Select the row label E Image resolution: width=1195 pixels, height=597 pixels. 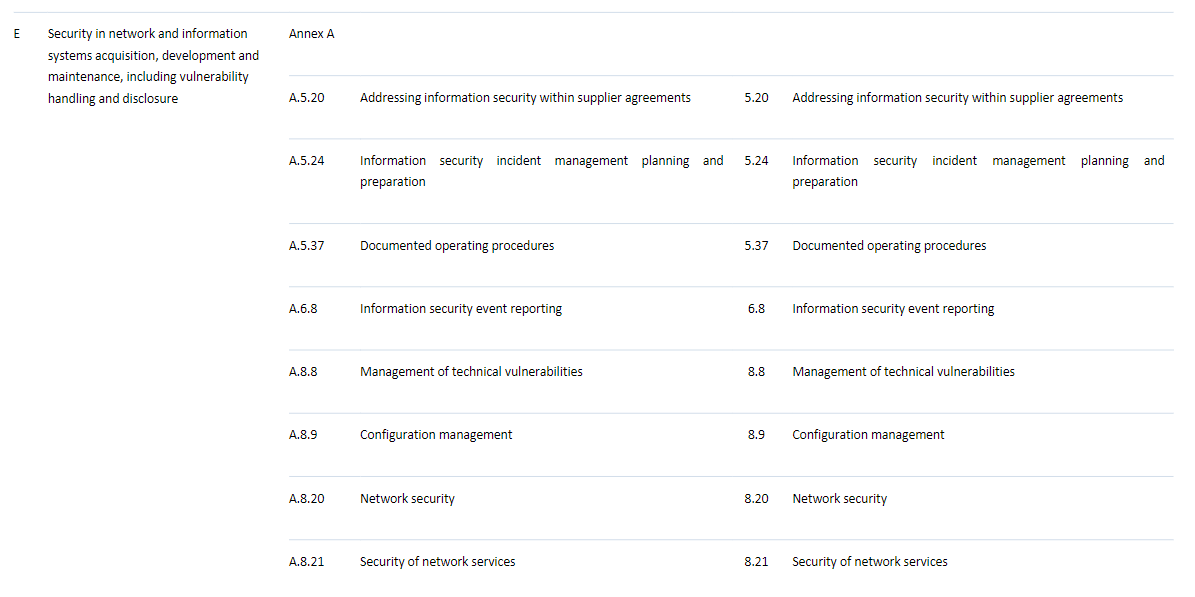click(x=16, y=33)
